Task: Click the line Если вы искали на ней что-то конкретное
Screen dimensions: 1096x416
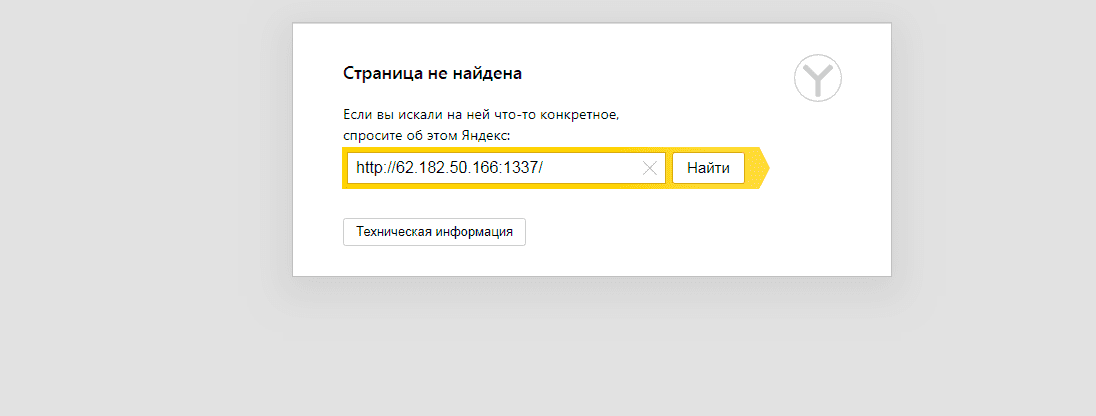Action: [x=482, y=115]
